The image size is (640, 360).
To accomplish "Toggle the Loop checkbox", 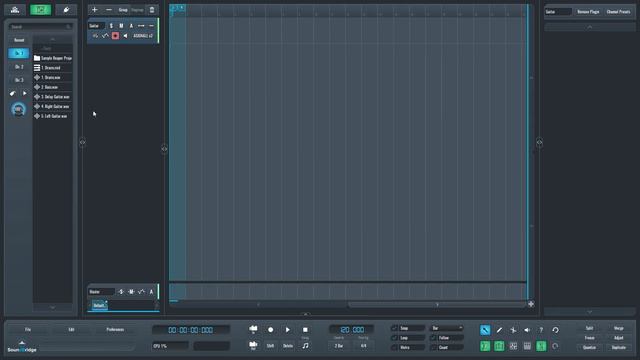I will (x=394, y=338).
